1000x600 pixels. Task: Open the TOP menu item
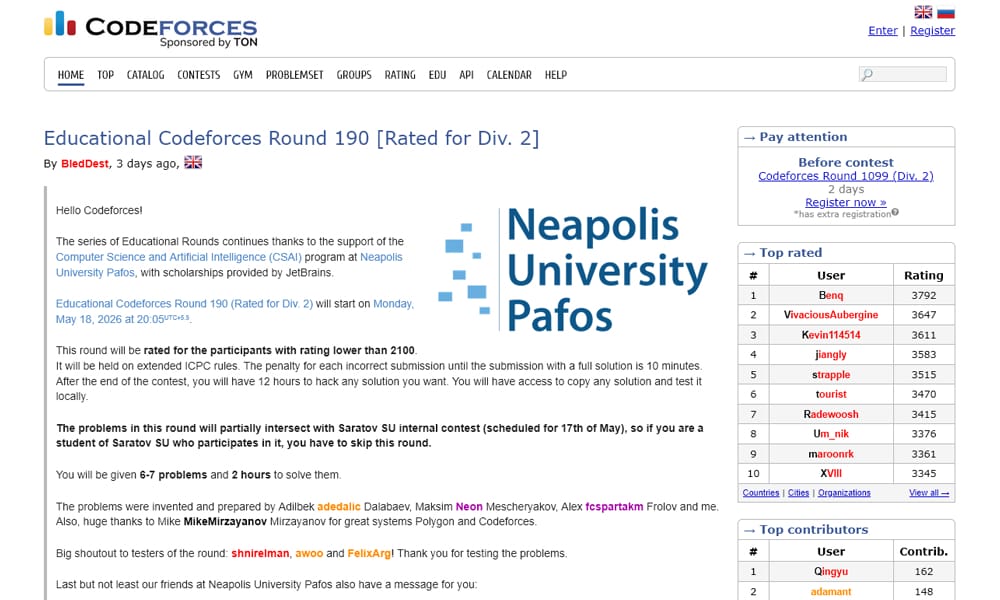tap(105, 75)
